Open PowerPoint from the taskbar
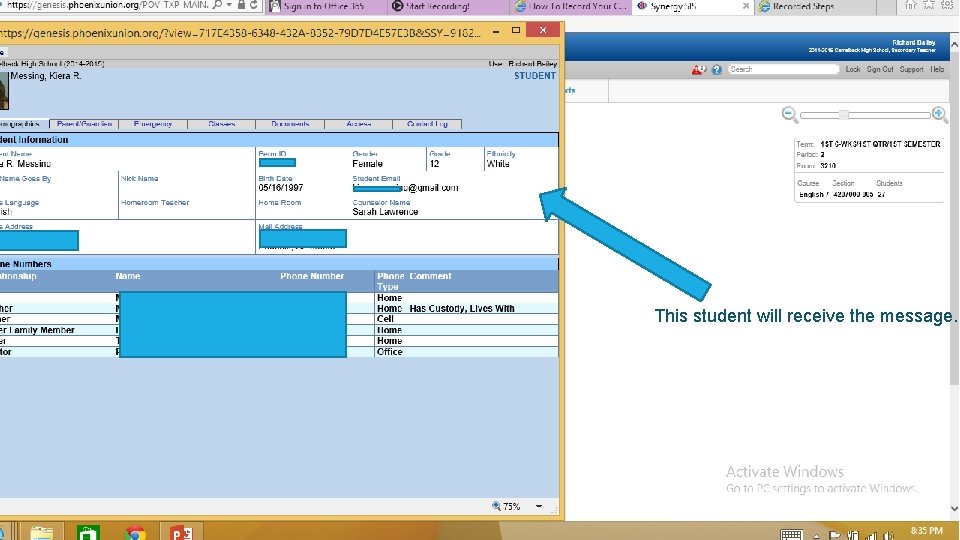 181,533
